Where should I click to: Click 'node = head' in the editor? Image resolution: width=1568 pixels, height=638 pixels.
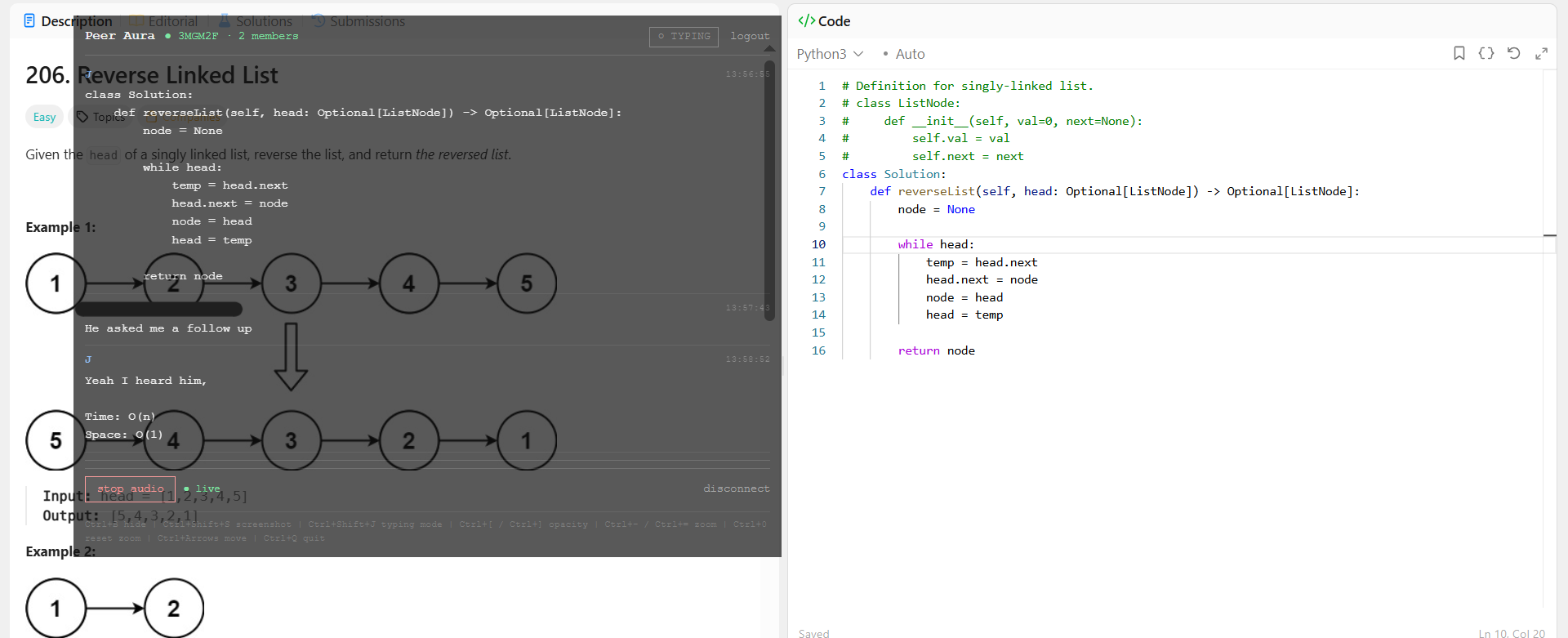coord(964,297)
